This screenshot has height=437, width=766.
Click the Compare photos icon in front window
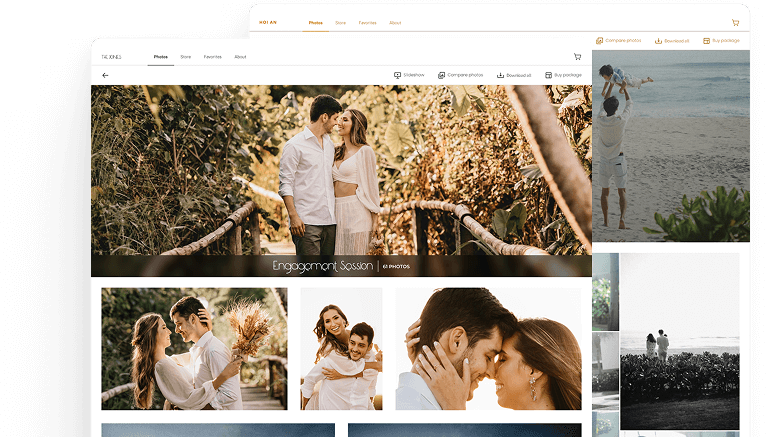[441, 75]
